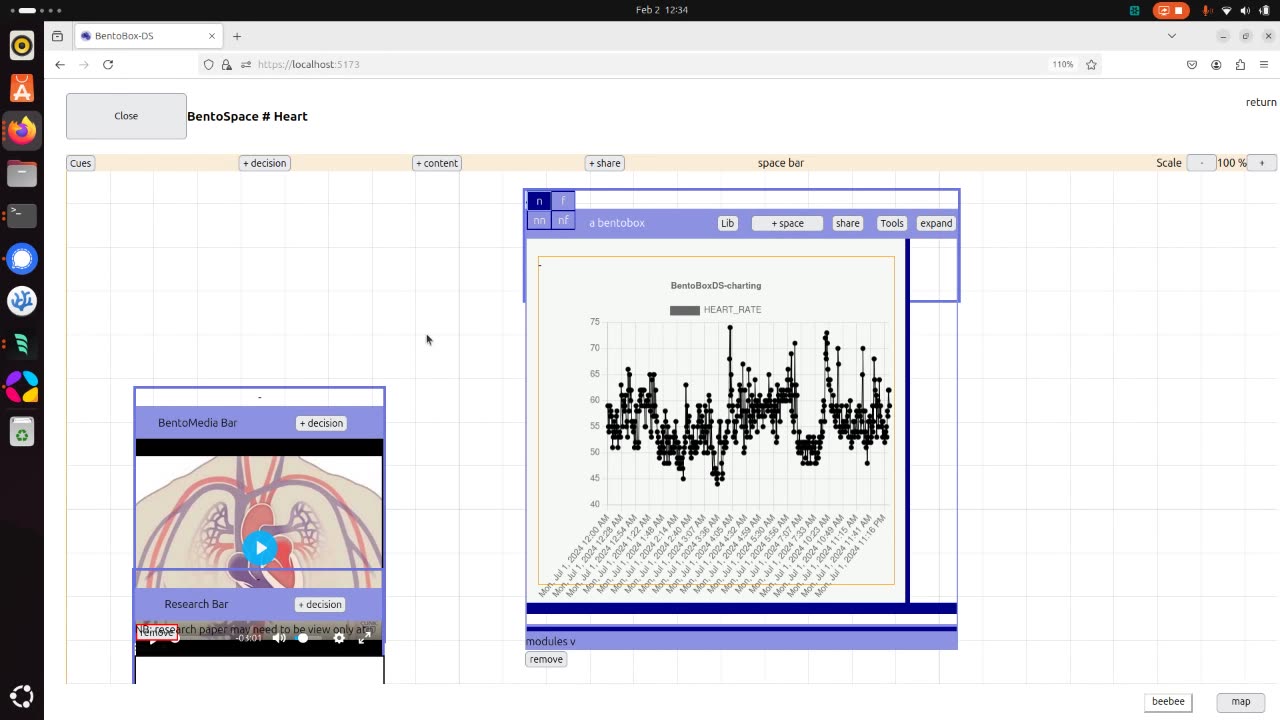Open Firefox View icon
Screen dimensions: 1280x720
(57, 36)
